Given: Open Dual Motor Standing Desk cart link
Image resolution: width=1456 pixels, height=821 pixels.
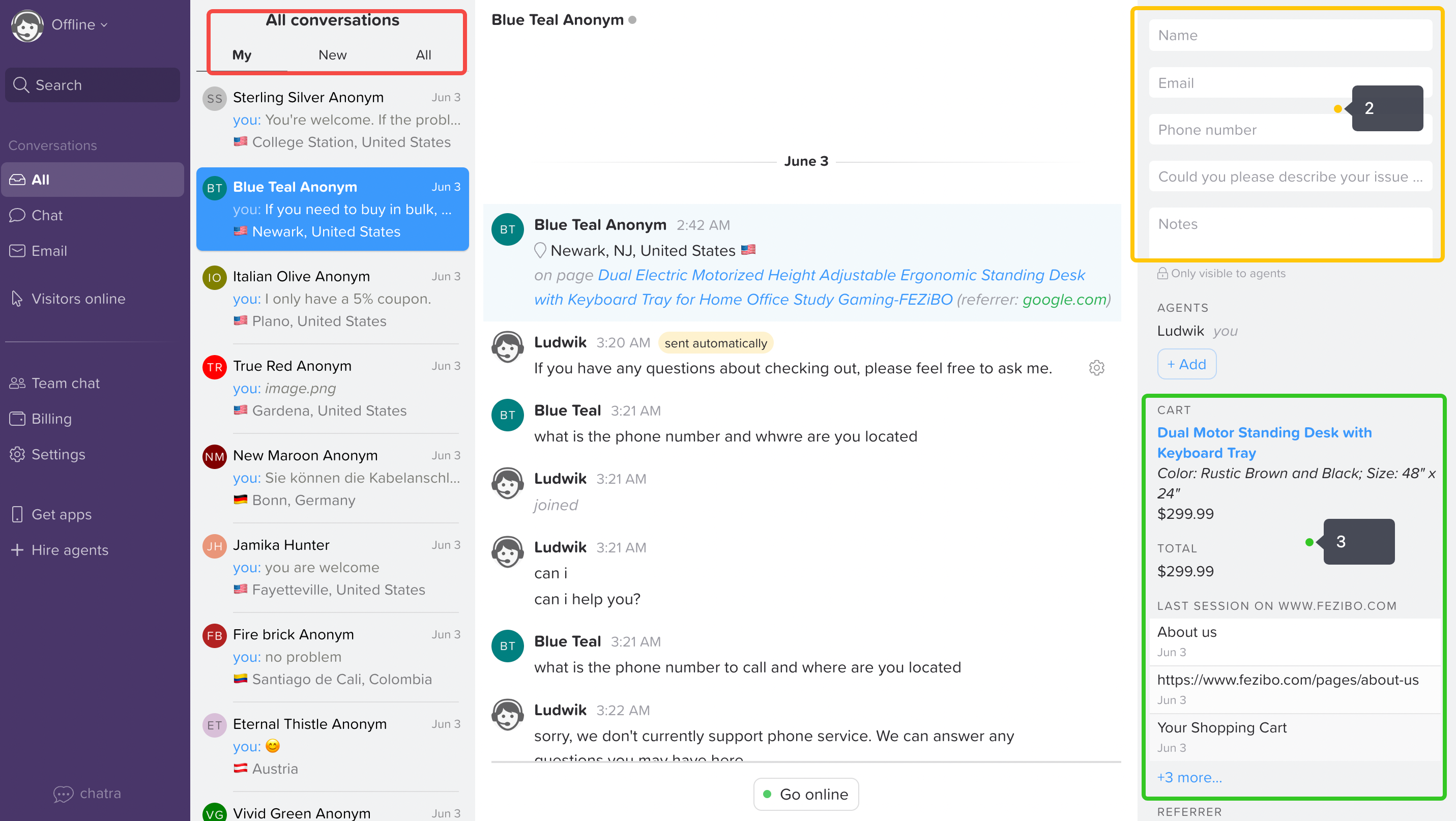Looking at the screenshot, I should (1264, 443).
